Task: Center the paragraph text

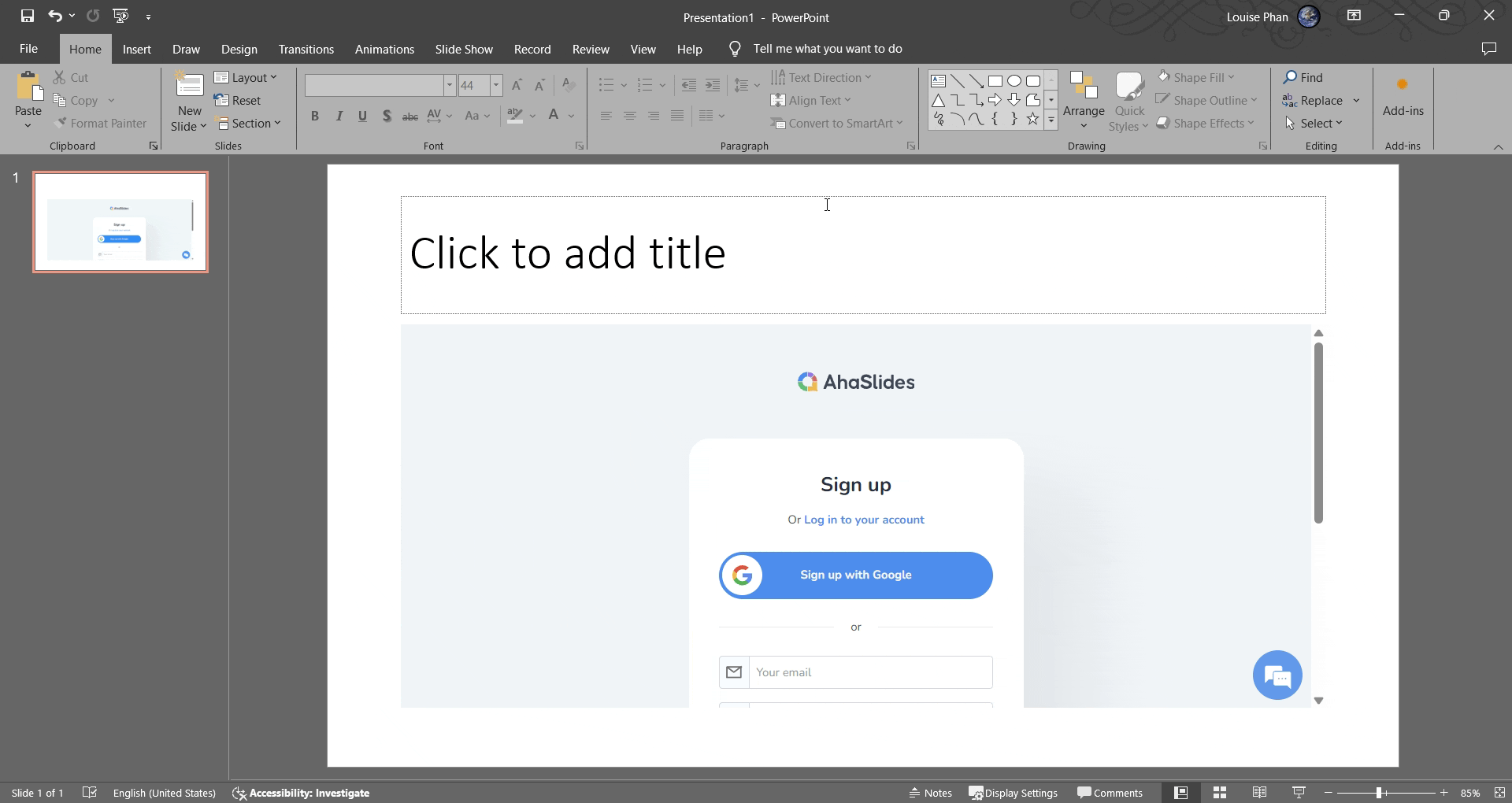Action: point(629,117)
